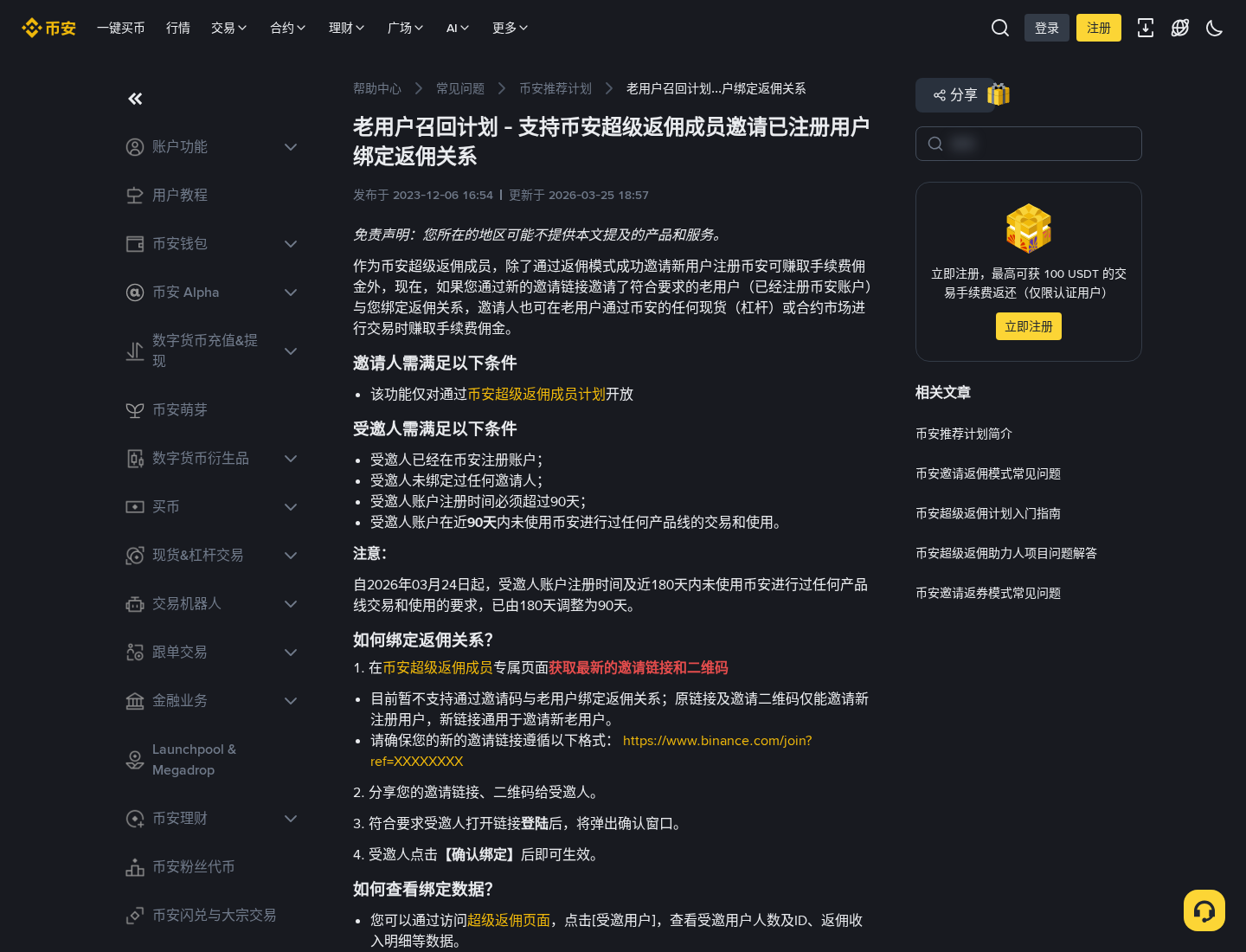
Task: Open AI dropdown menu
Action: (458, 28)
